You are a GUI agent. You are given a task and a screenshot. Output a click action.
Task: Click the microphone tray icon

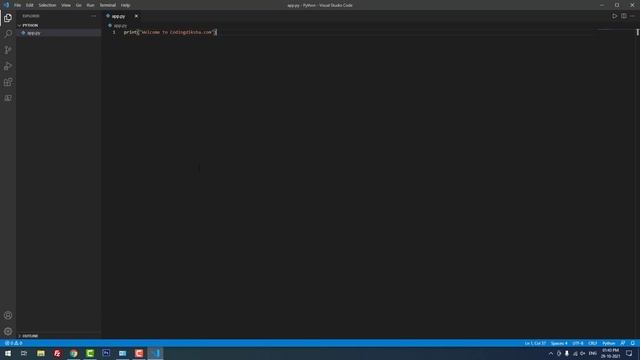pos(567,353)
